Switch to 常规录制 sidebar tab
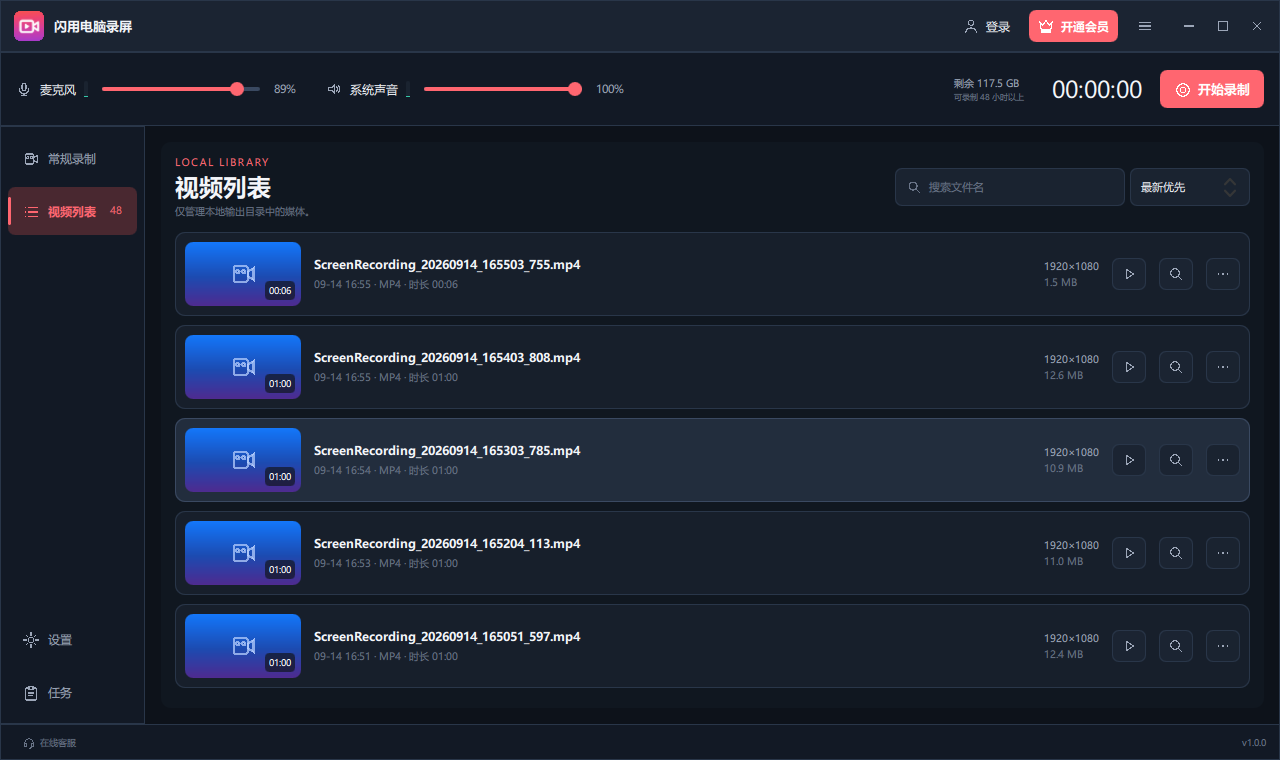The height and width of the screenshot is (760, 1280). [x=72, y=159]
